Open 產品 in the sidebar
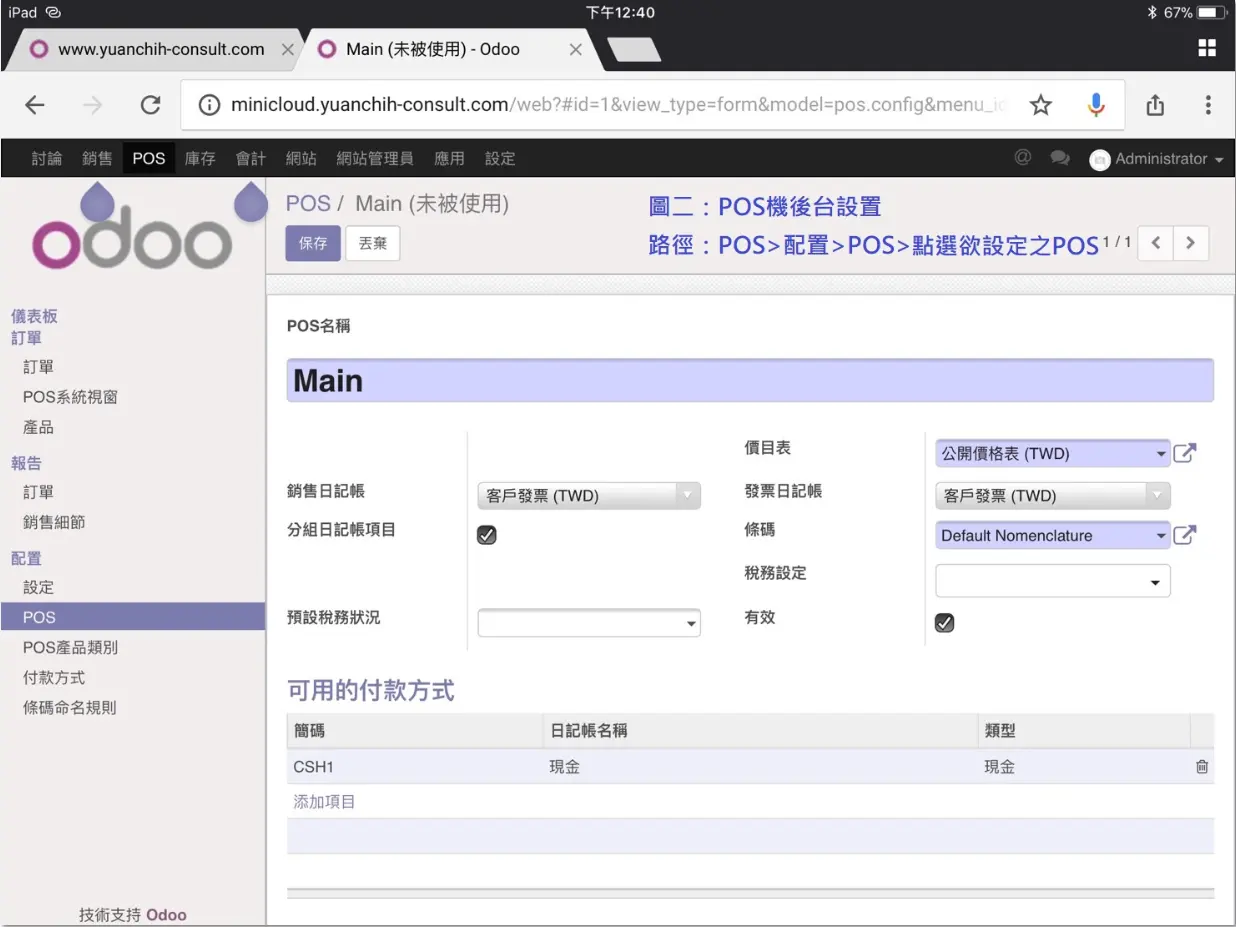This screenshot has width=1236, height=927. [x=38, y=427]
